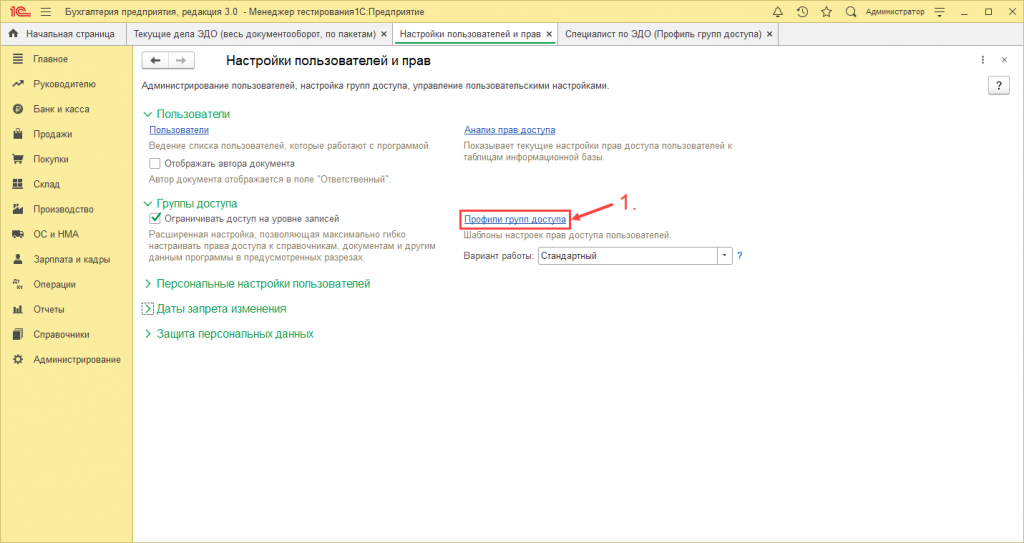Collapse the Пользователи group
Image resolution: width=1024 pixels, height=543 pixels.
pyautogui.click(x=148, y=114)
